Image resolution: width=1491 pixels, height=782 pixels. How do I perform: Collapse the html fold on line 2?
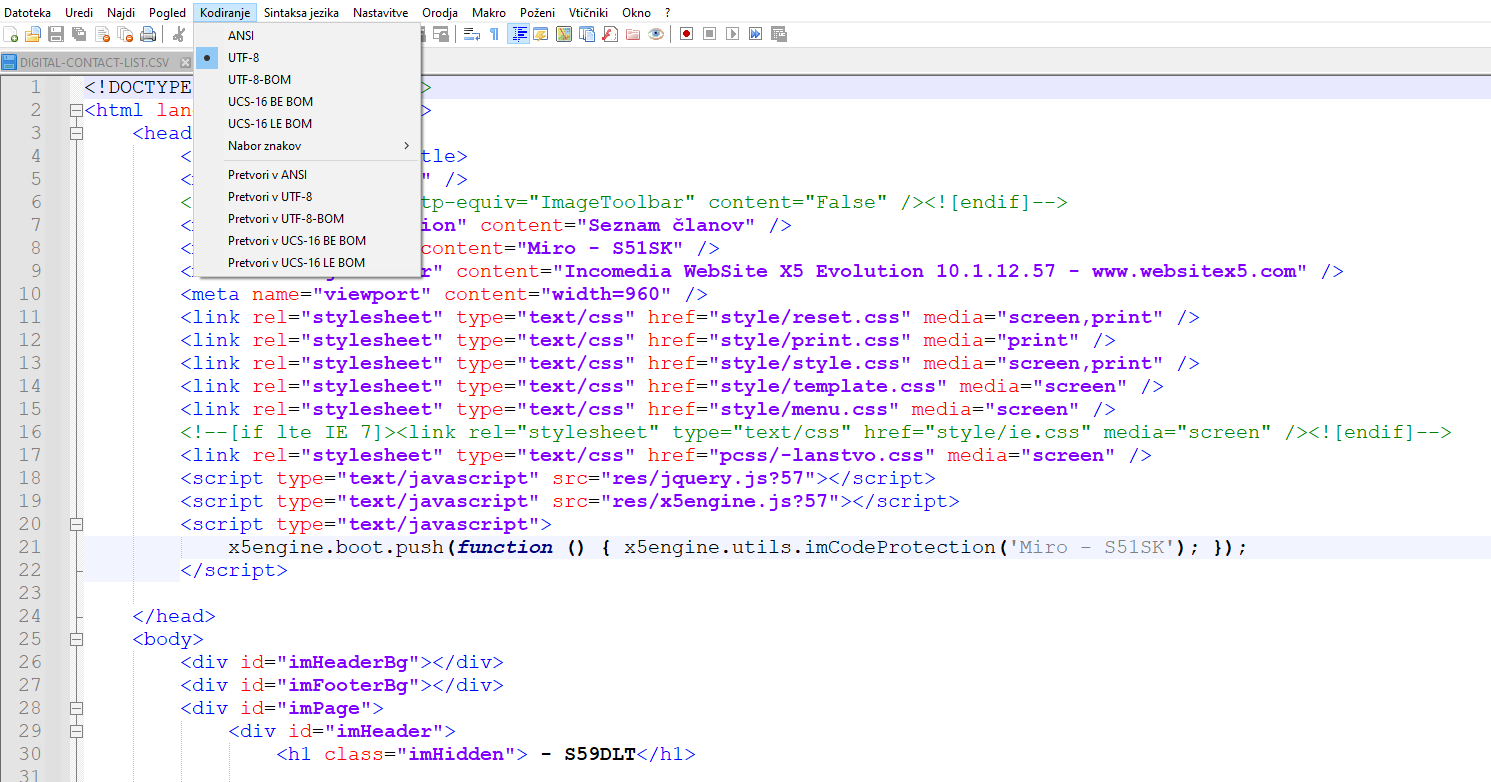click(76, 110)
